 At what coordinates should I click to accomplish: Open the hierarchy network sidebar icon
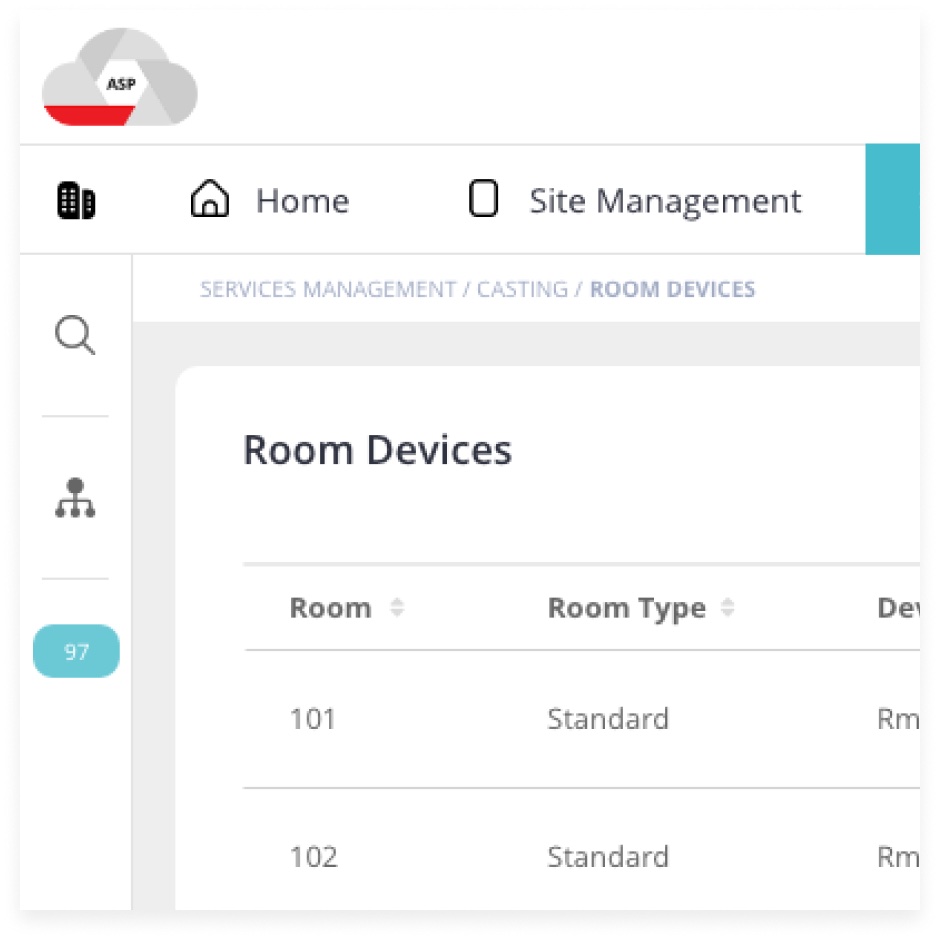pyautogui.click(x=75, y=498)
